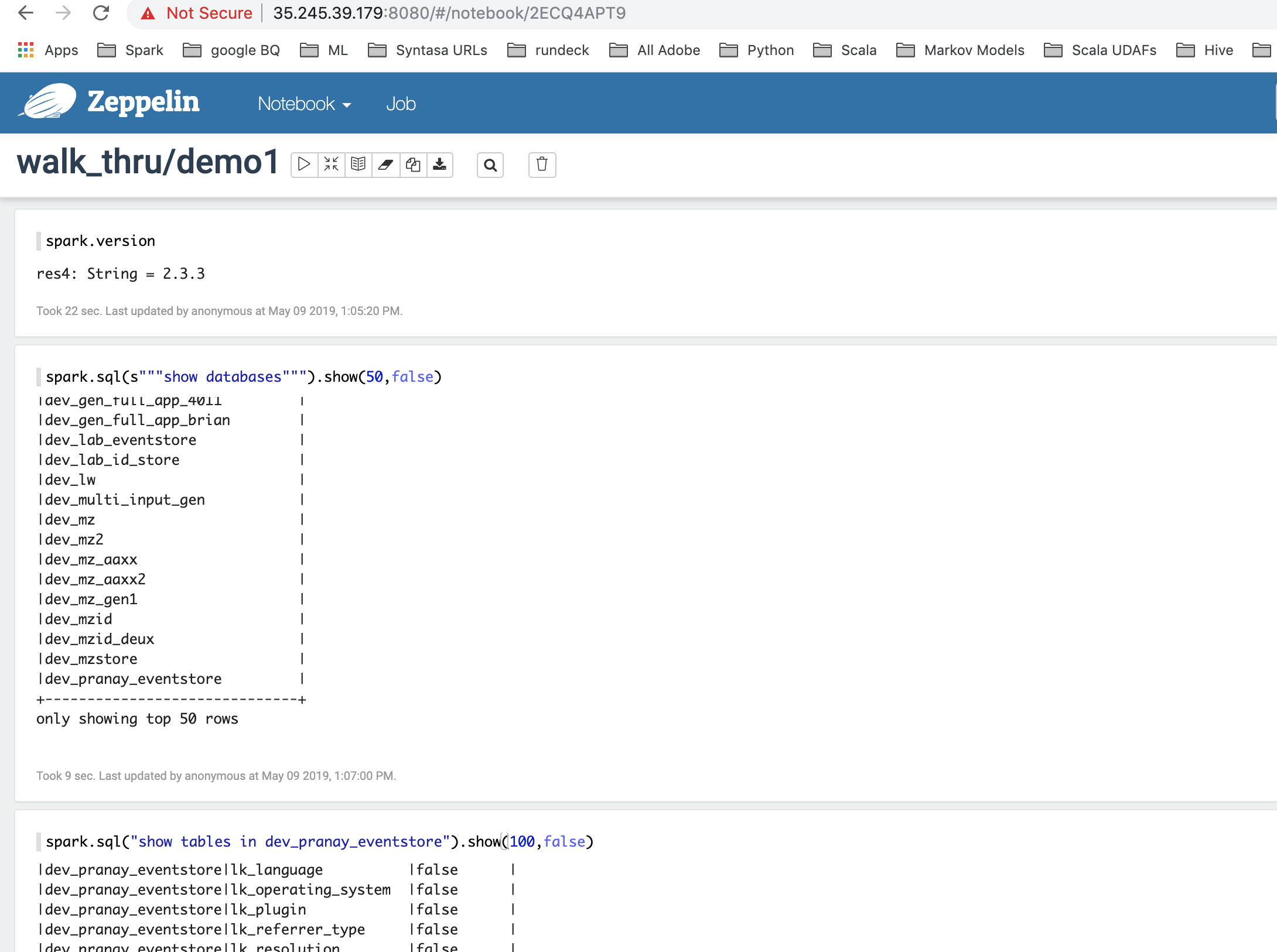Open the Scala UDAFs bookmark folder
The width and height of the screenshot is (1277, 952).
[1100, 50]
